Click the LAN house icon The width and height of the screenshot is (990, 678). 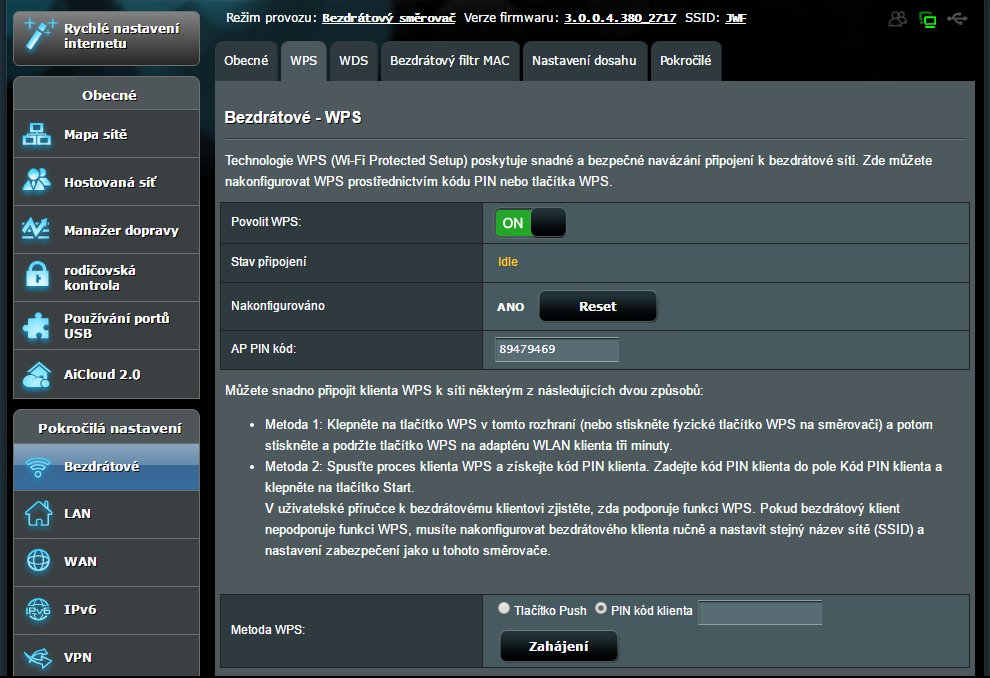coord(38,513)
